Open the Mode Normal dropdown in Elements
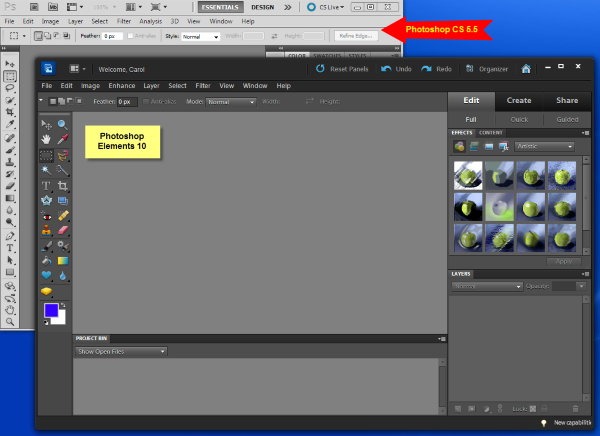 pyautogui.click(x=231, y=102)
